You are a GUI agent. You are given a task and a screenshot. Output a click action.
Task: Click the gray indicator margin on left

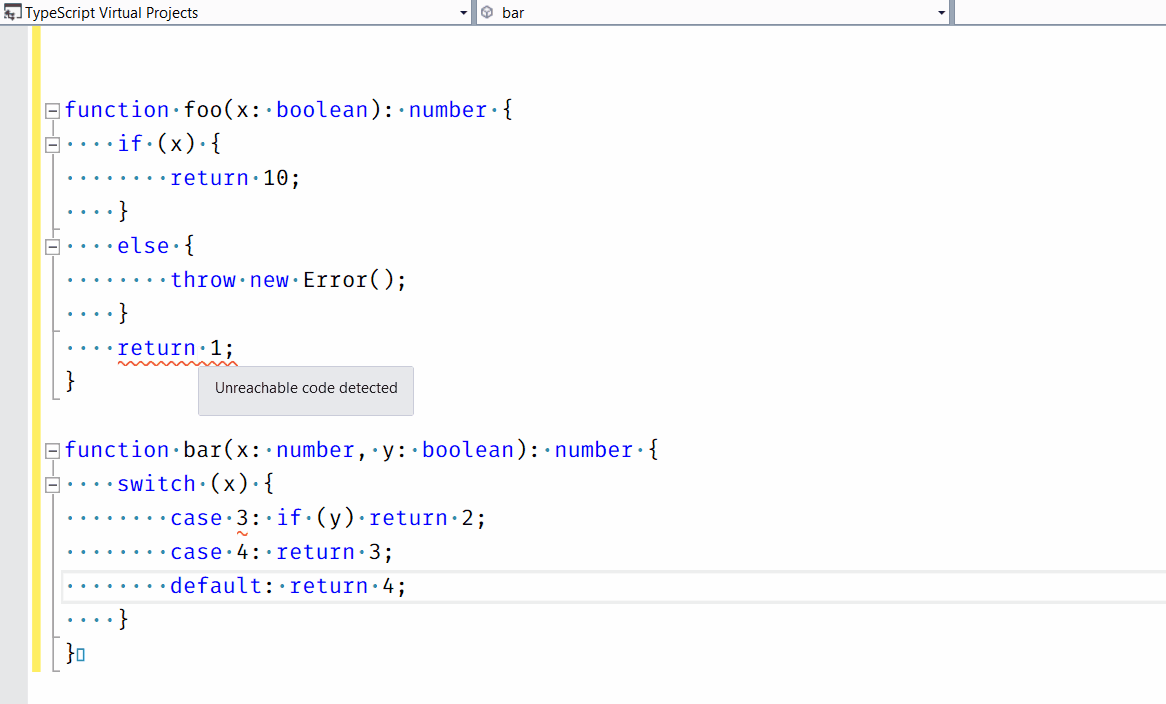tap(14, 350)
